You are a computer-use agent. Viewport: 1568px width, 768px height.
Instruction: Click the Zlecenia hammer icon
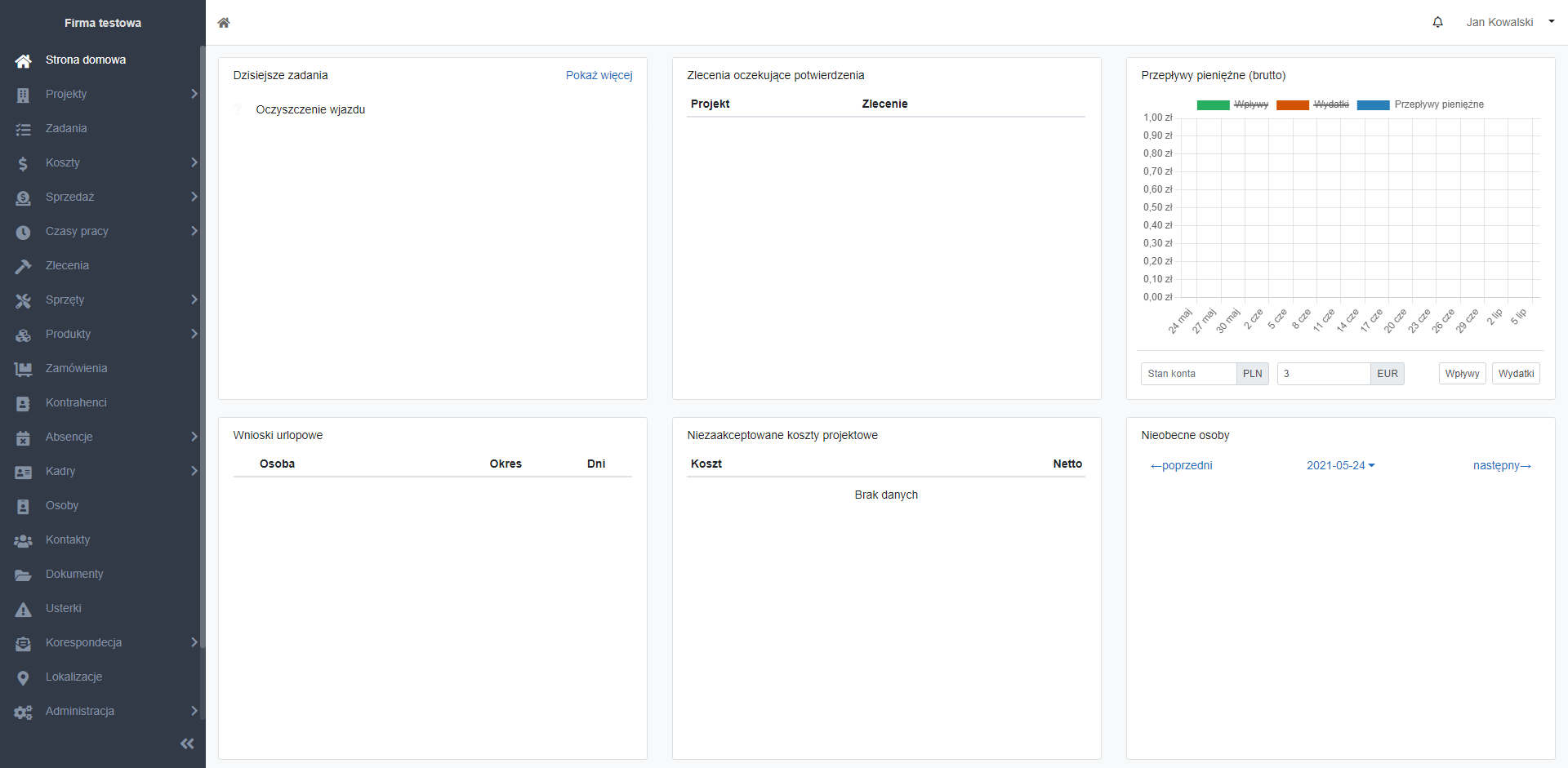tap(23, 266)
